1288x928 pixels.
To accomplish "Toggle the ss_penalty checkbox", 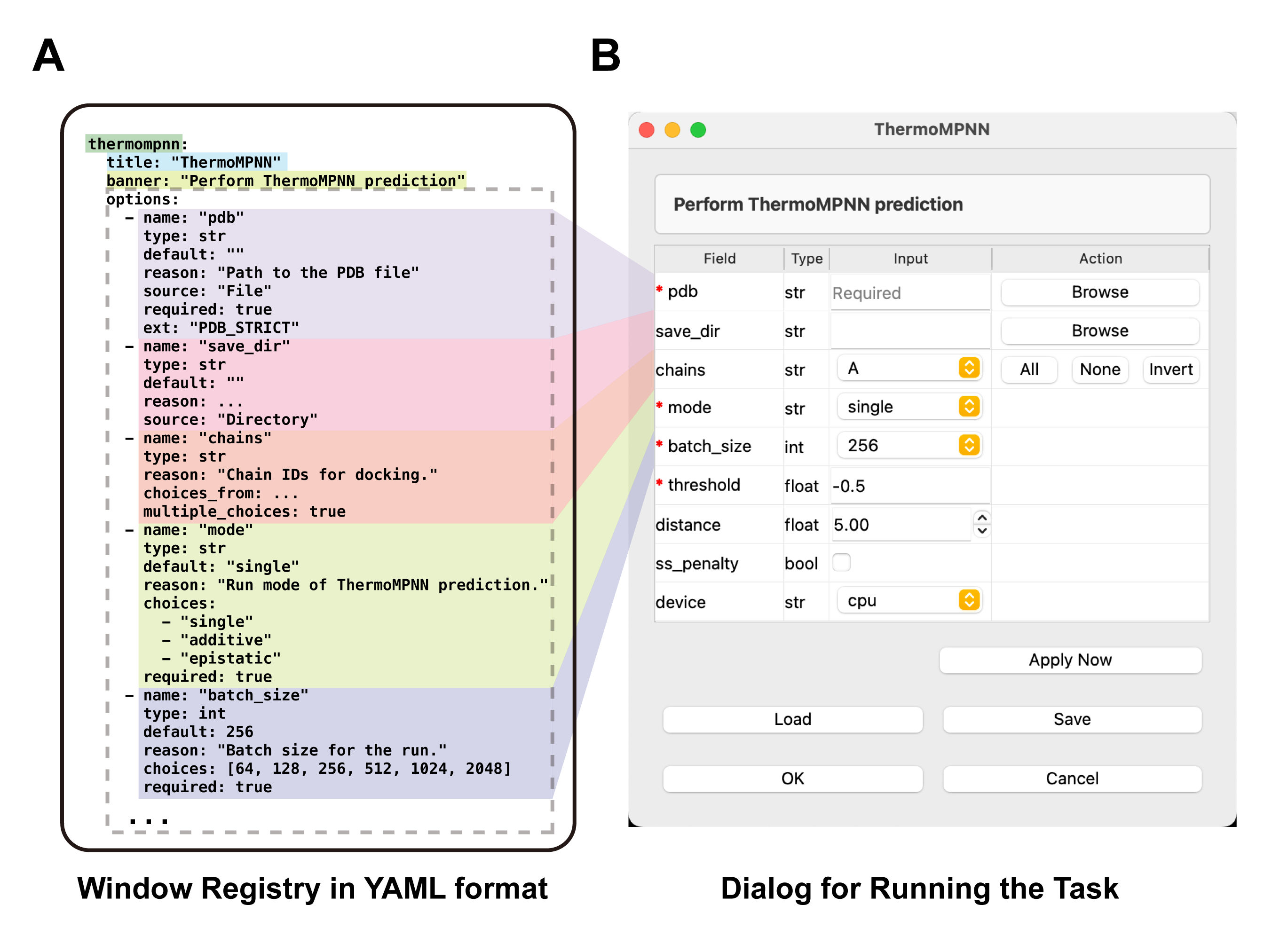I will tap(841, 562).
